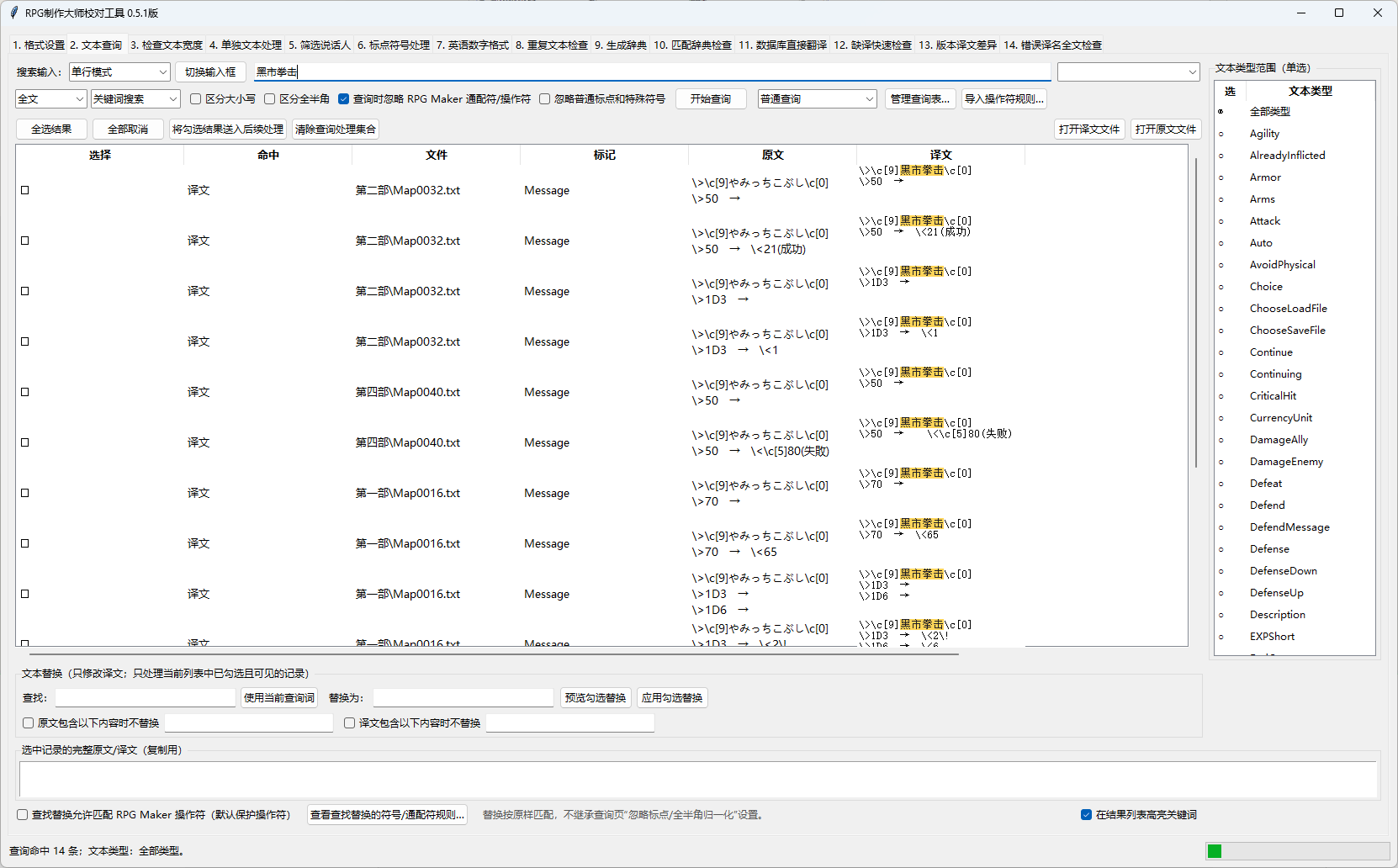1398x868 pixels.
Task: Tick 忽略普通标点和特殊符号 checkbox
Action: coord(545,98)
